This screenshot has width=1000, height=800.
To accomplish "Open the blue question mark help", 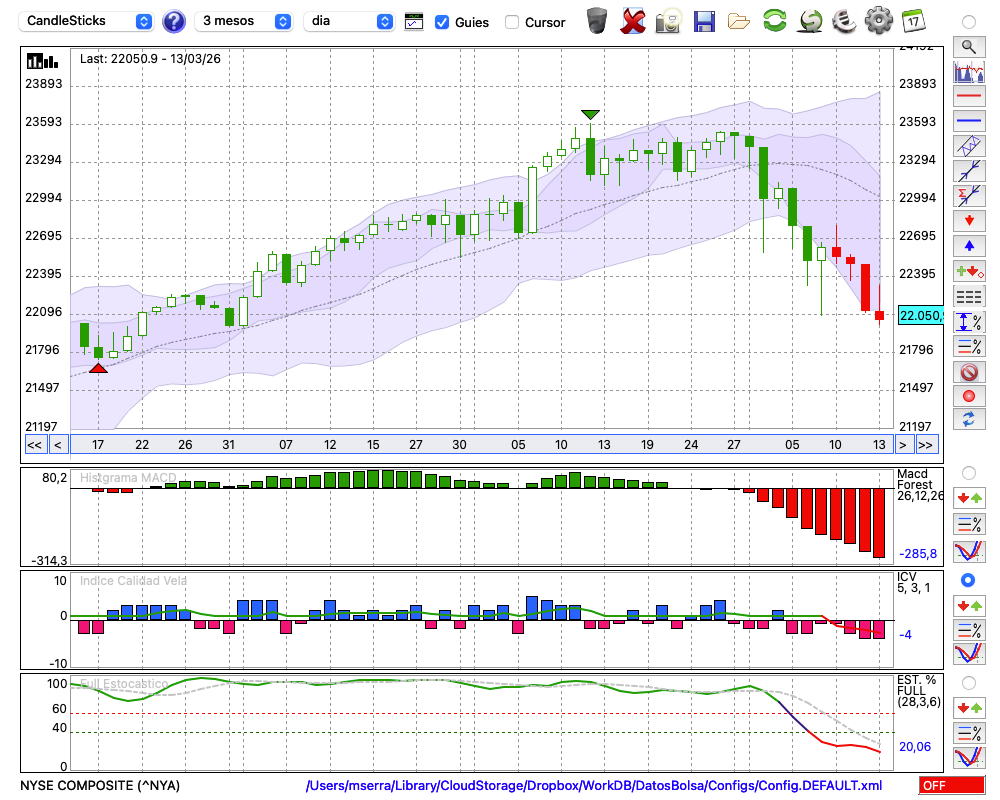I will pyautogui.click(x=173, y=22).
